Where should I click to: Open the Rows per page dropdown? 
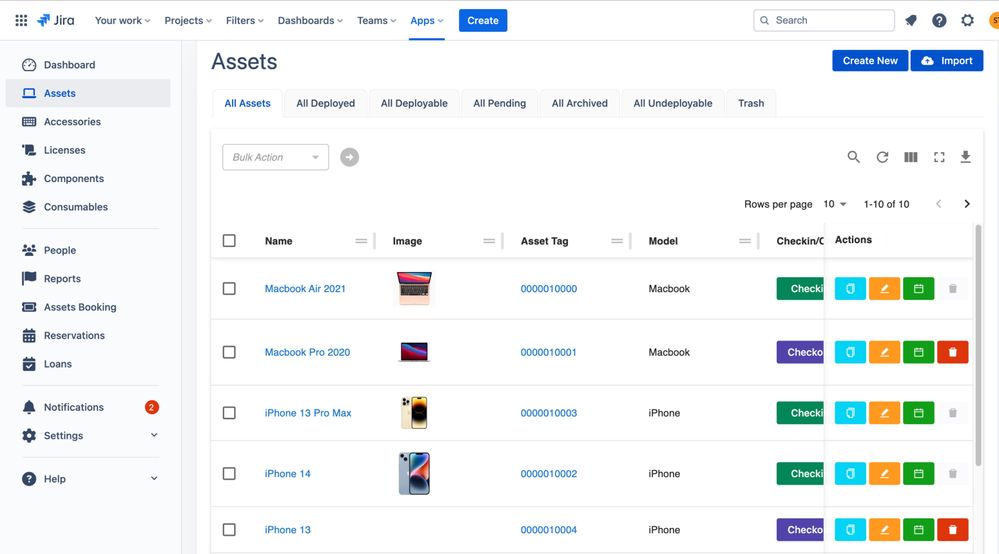click(x=835, y=204)
